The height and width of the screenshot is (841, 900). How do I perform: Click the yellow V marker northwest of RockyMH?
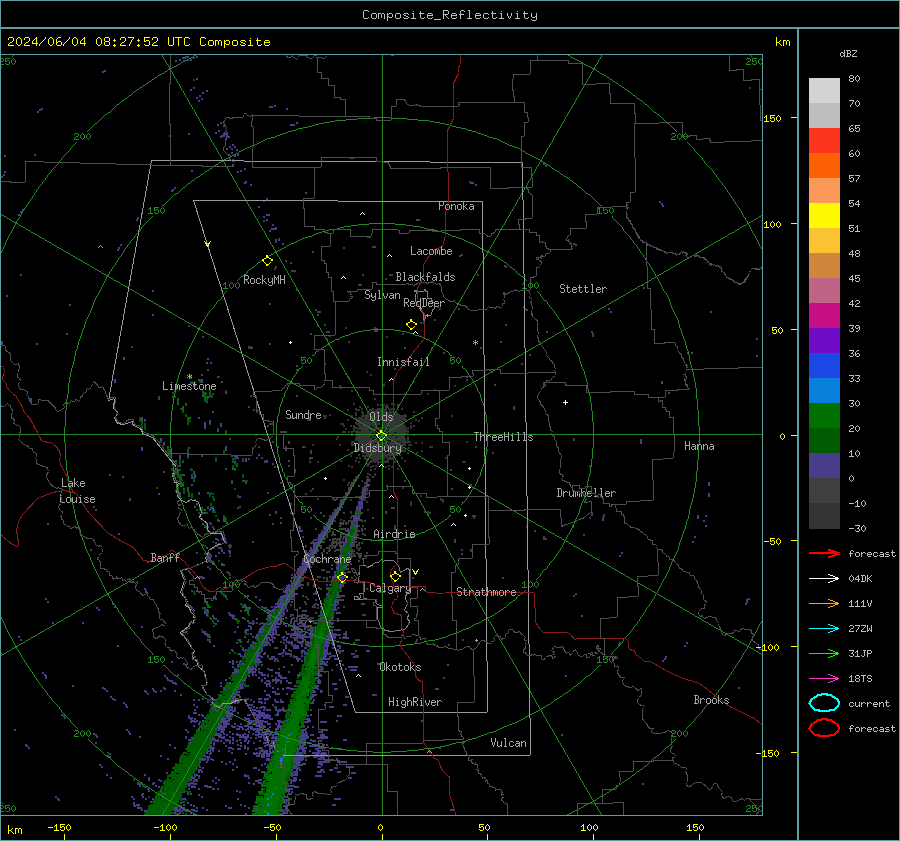point(208,244)
